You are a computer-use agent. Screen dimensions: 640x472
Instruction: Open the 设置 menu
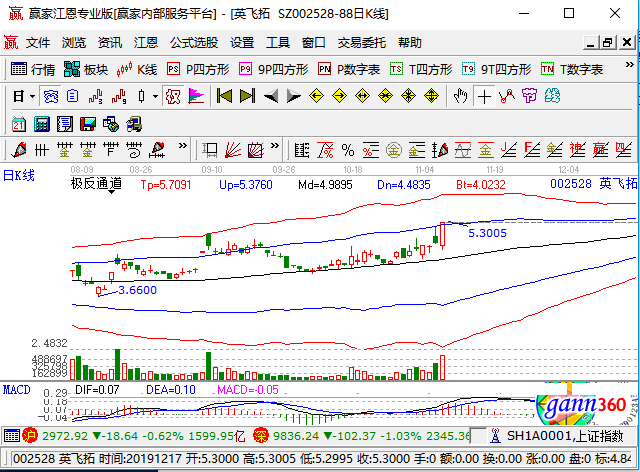pyautogui.click(x=242, y=42)
